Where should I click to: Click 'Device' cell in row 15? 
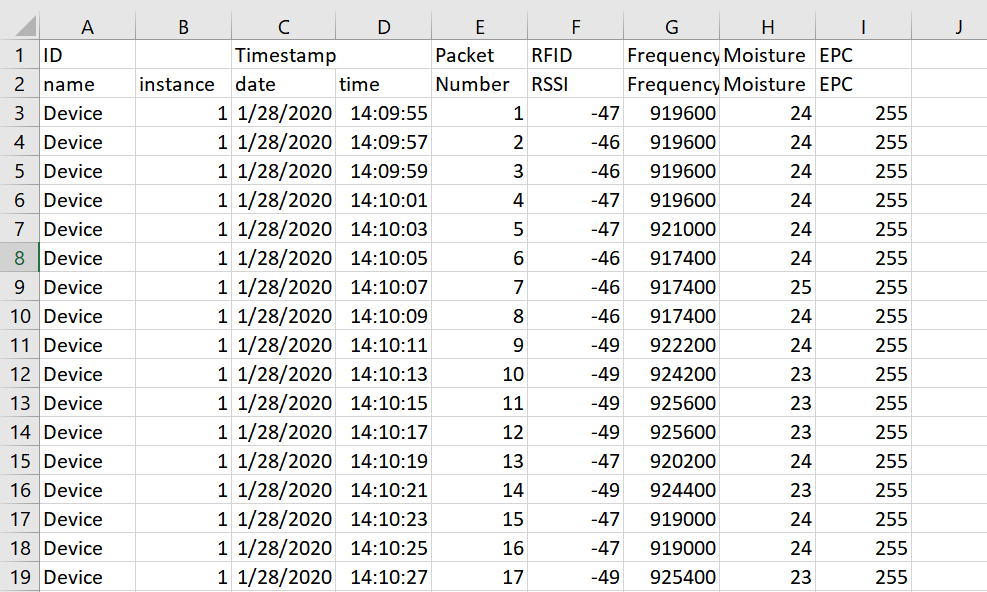[87, 460]
